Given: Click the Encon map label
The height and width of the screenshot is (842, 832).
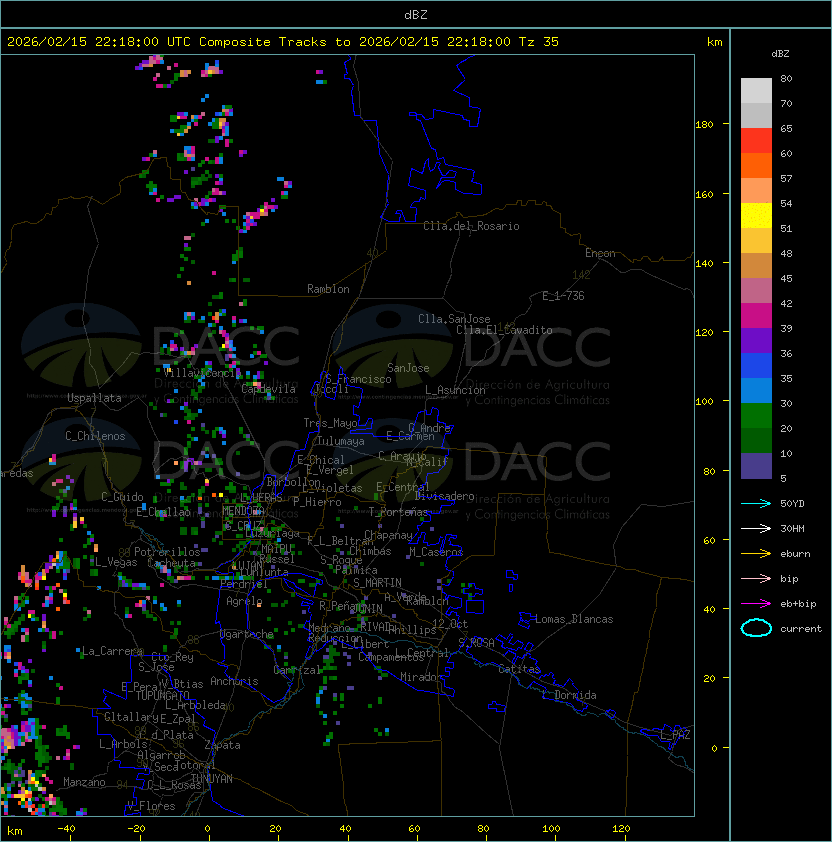Looking at the screenshot, I should 600,253.
